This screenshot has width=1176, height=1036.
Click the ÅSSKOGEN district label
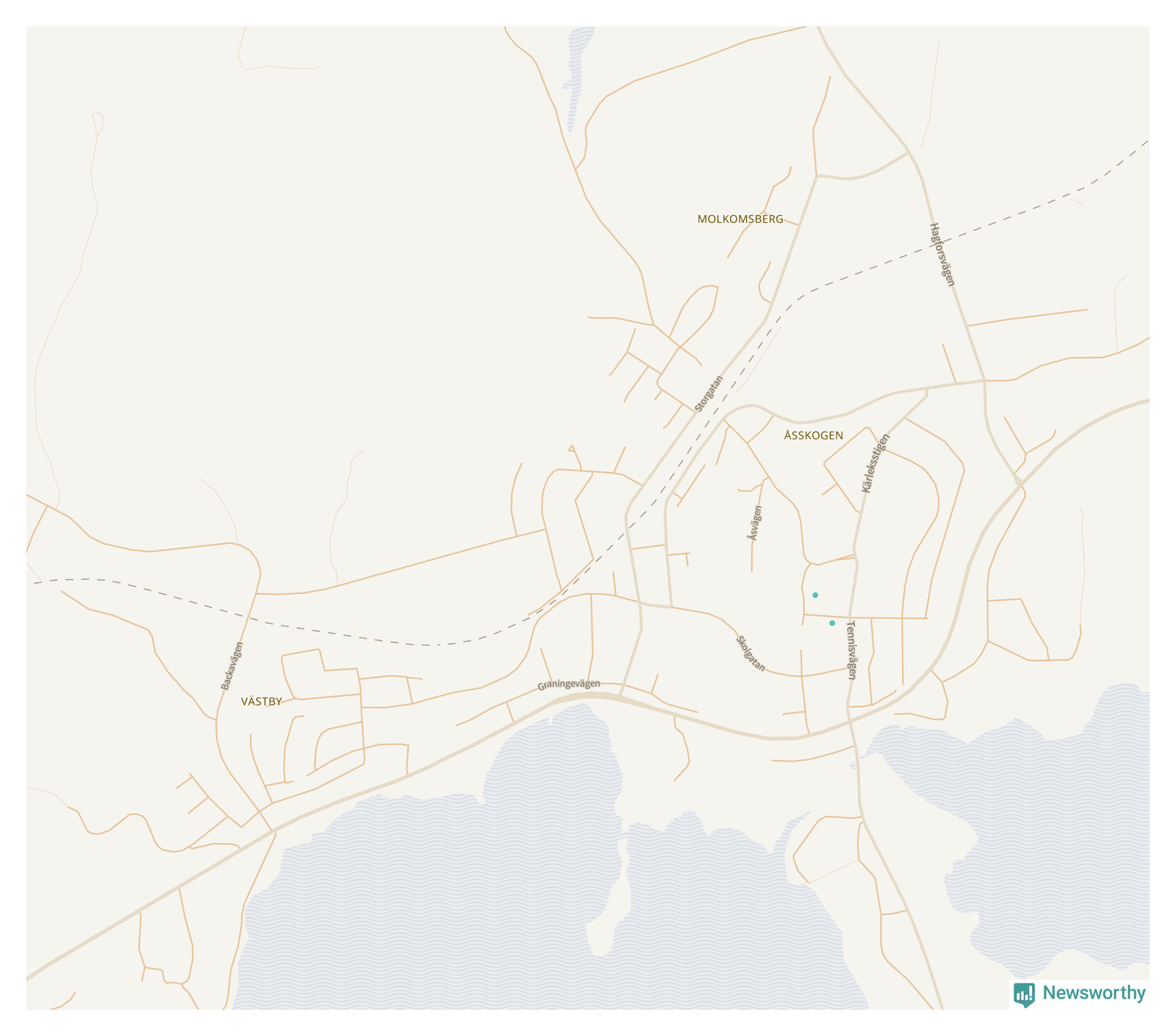814,435
